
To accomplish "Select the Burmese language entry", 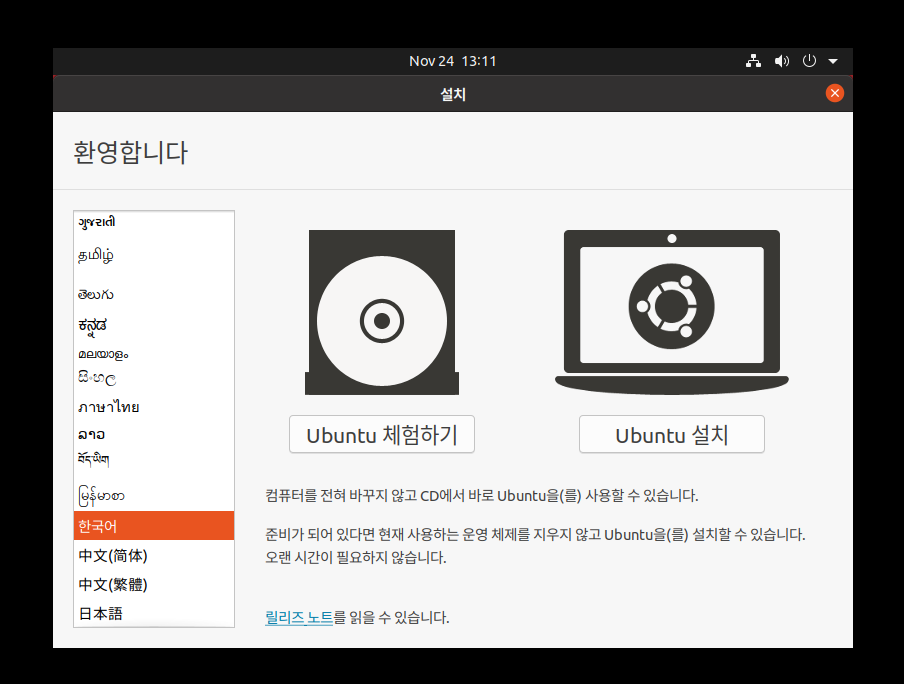I will 154,495.
